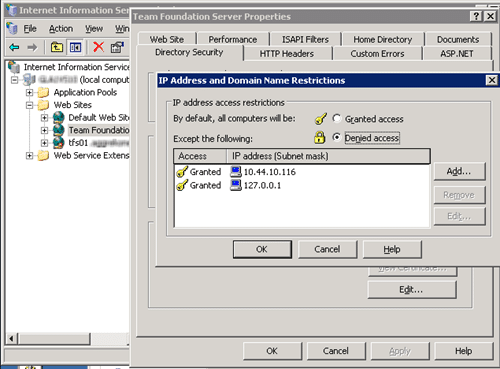
Task: Click the Default Web Site globe icon
Action: click(x=59, y=117)
